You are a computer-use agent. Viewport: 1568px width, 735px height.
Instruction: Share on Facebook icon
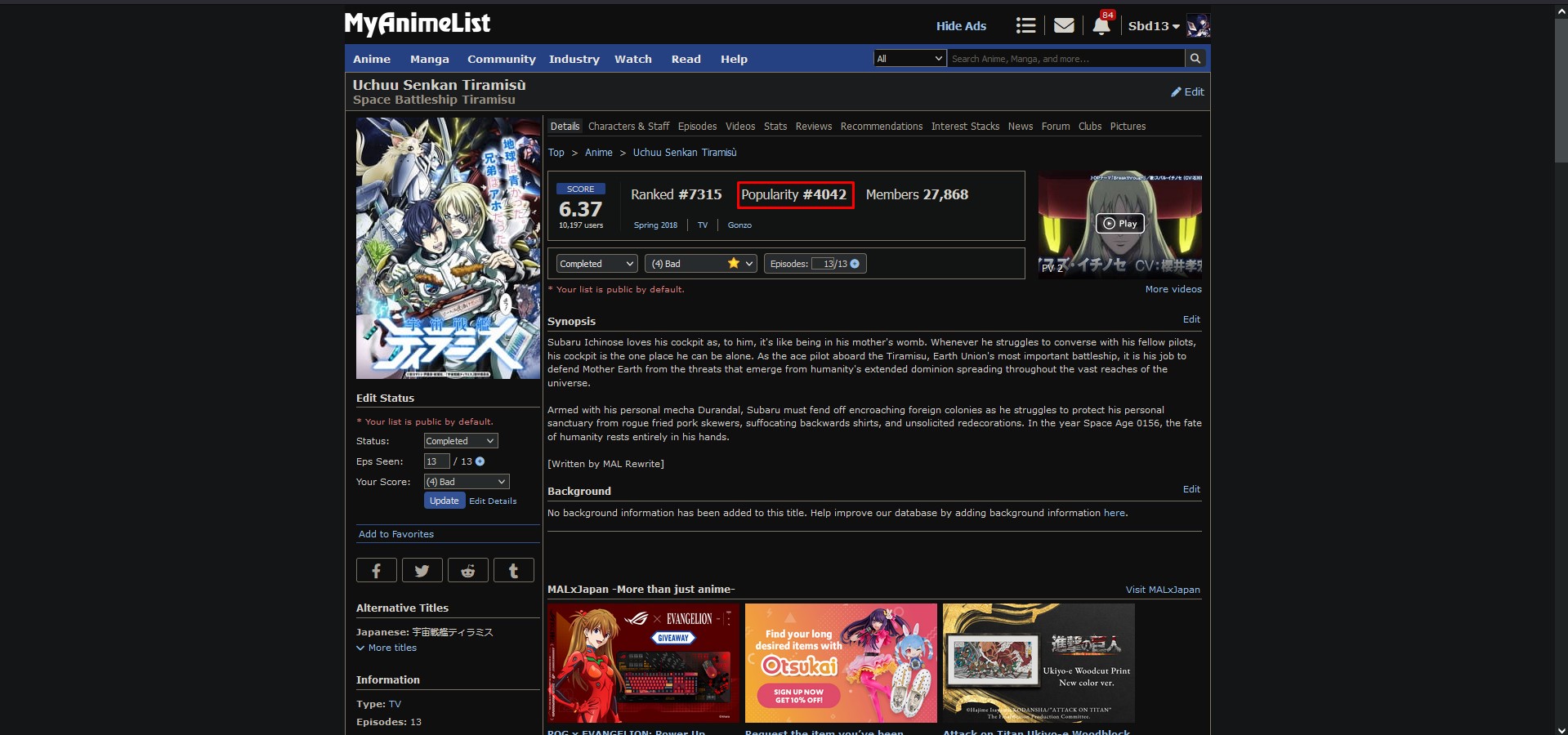tap(377, 570)
